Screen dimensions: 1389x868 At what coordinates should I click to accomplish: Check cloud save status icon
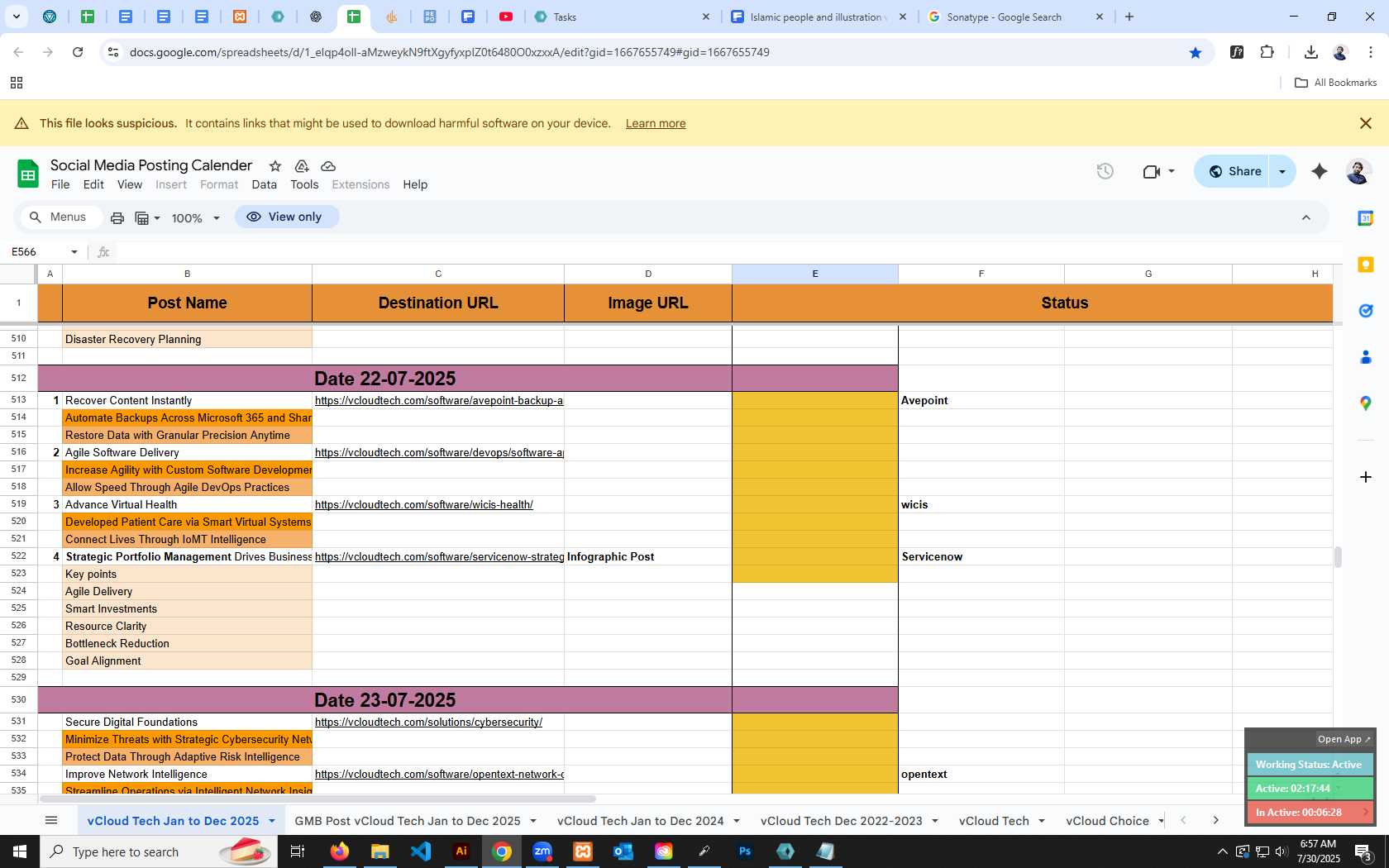pyautogui.click(x=328, y=166)
